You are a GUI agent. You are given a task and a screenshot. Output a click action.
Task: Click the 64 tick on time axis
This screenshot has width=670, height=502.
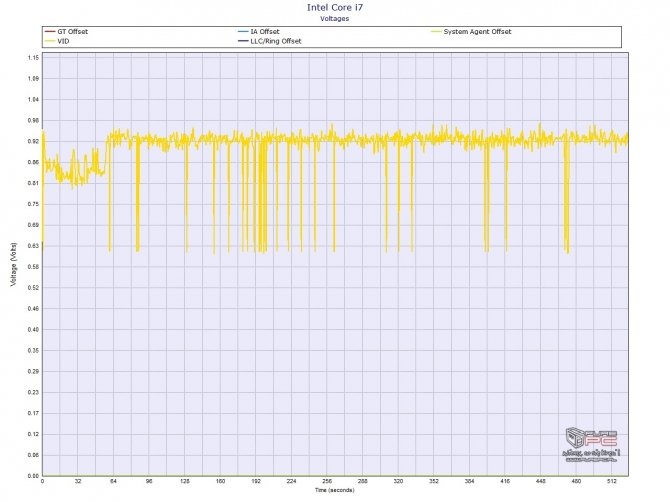point(113,481)
